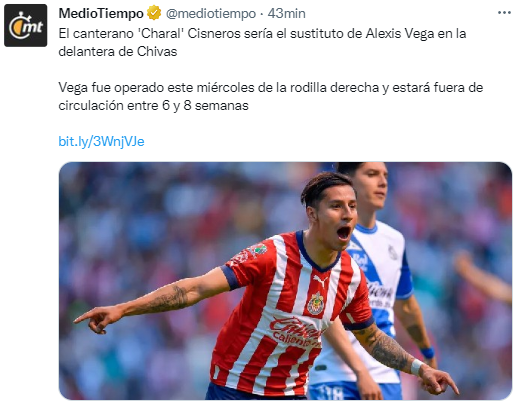Viewport: 521px width, 405px height.
Task: Open the three-dot more options menu
Action: click(504, 13)
